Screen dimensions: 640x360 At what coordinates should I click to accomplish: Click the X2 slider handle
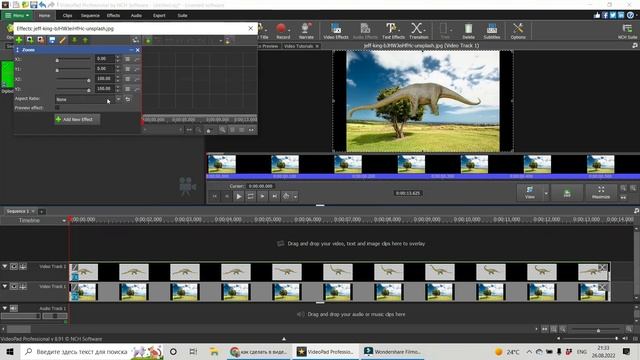(x=89, y=80)
